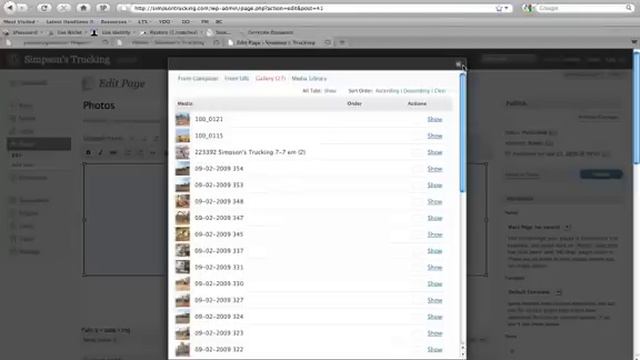This screenshot has width=640, height=360.
Task: Click the 223392 Simpson's Trucking thumbnail
Action: pos(182,152)
